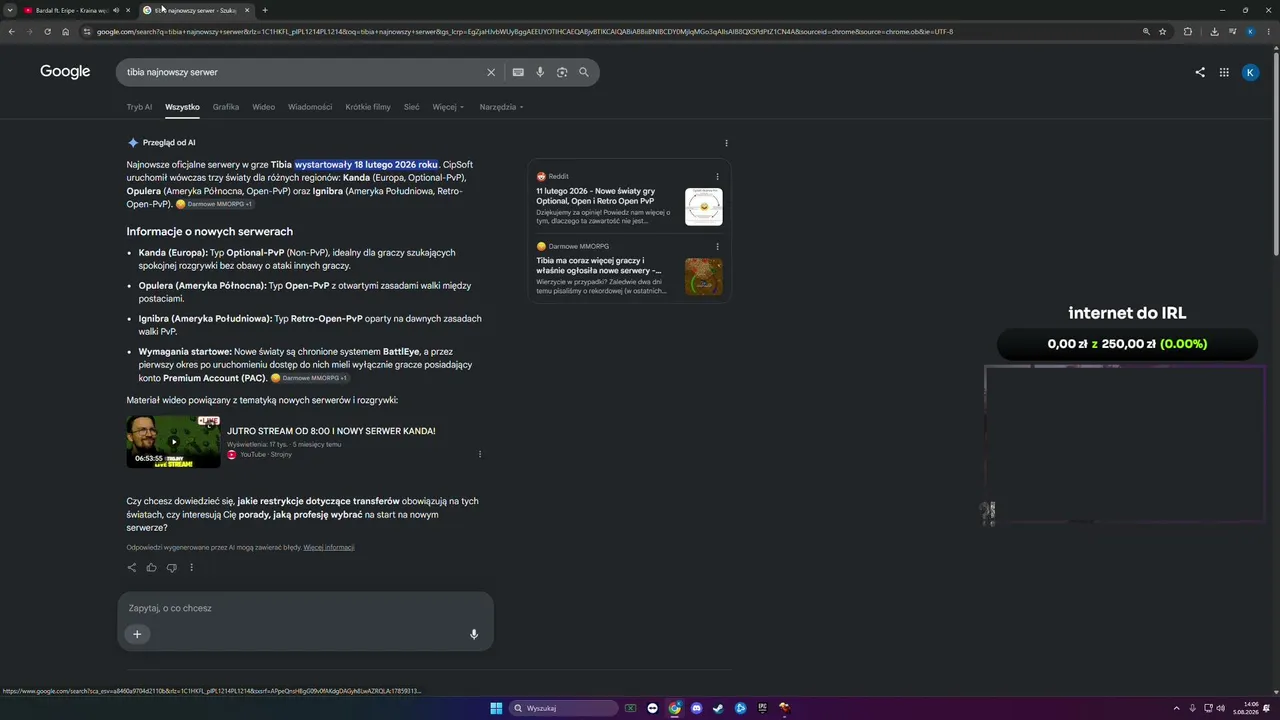Mute the Bardal ft. Eripe tab audio

pyautogui.click(x=116, y=10)
